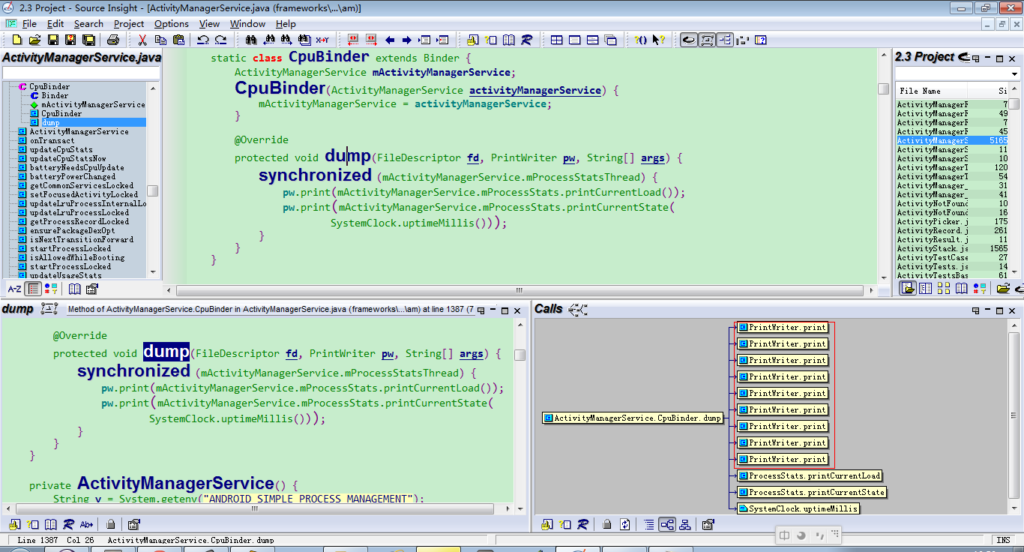1024x552 pixels.
Task: Click lock icon in dump context toolbar
Action: coord(110,525)
